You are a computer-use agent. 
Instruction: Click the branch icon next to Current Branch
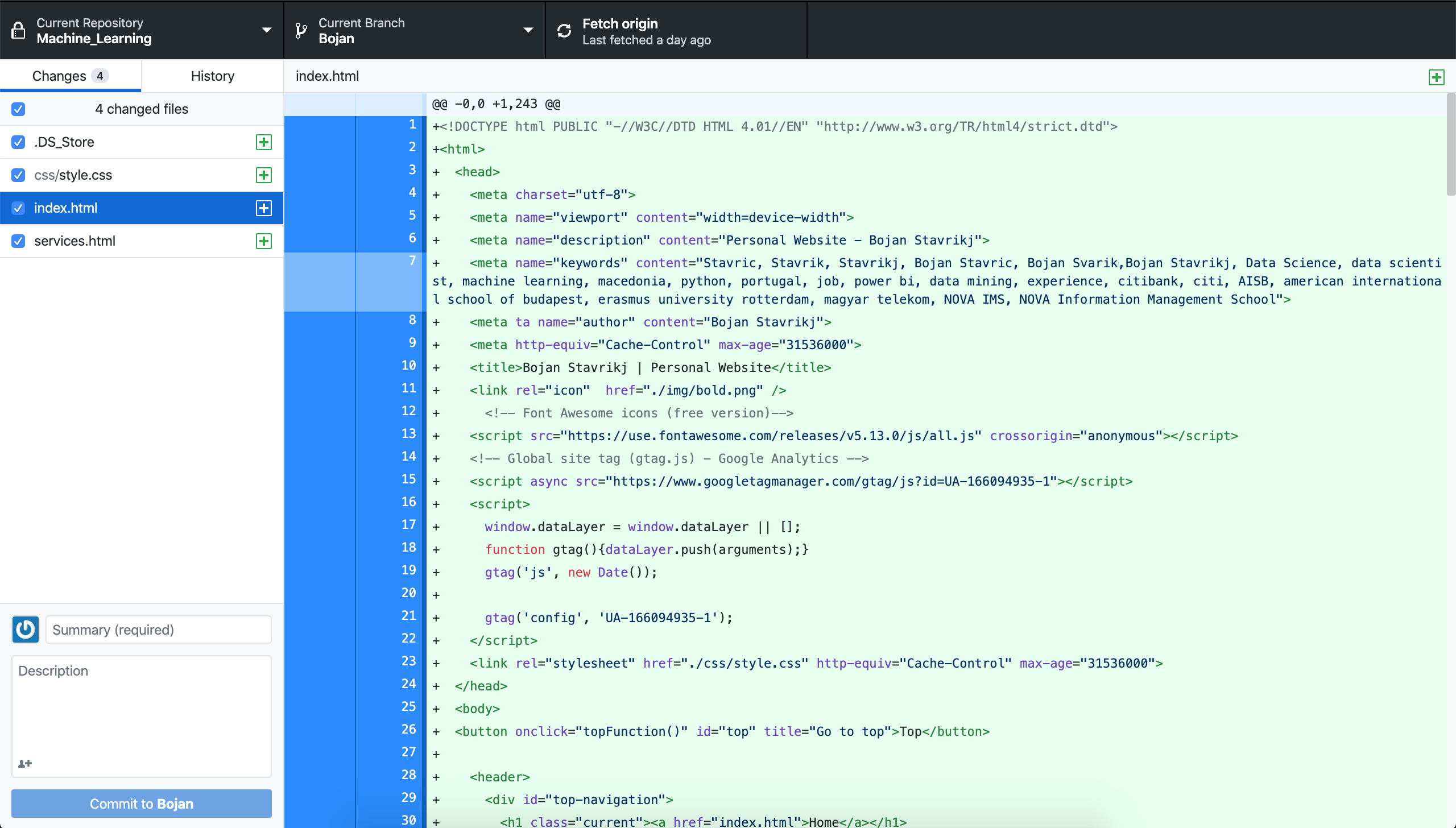coord(301,31)
